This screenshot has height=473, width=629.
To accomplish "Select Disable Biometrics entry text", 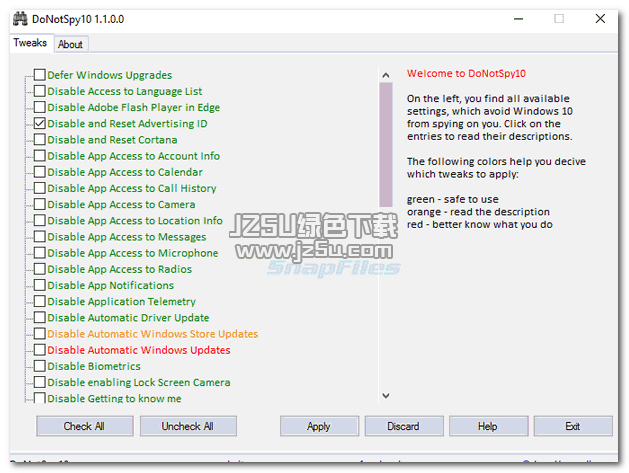I will coord(94,366).
